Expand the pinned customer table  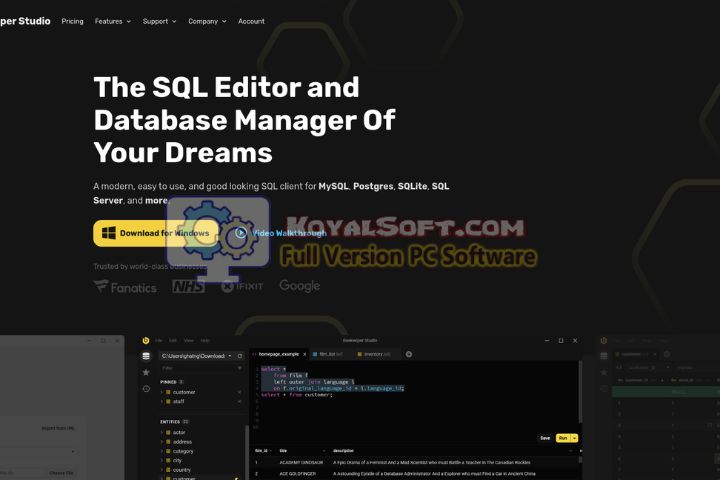coord(162,392)
